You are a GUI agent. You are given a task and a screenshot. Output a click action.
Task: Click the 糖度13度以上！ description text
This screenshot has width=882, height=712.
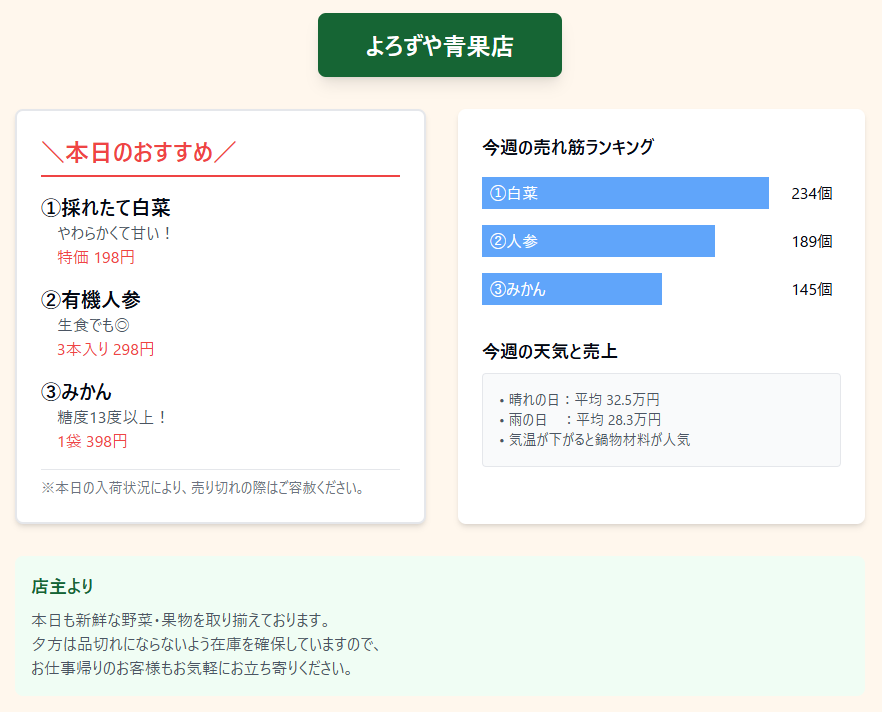[113, 417]
